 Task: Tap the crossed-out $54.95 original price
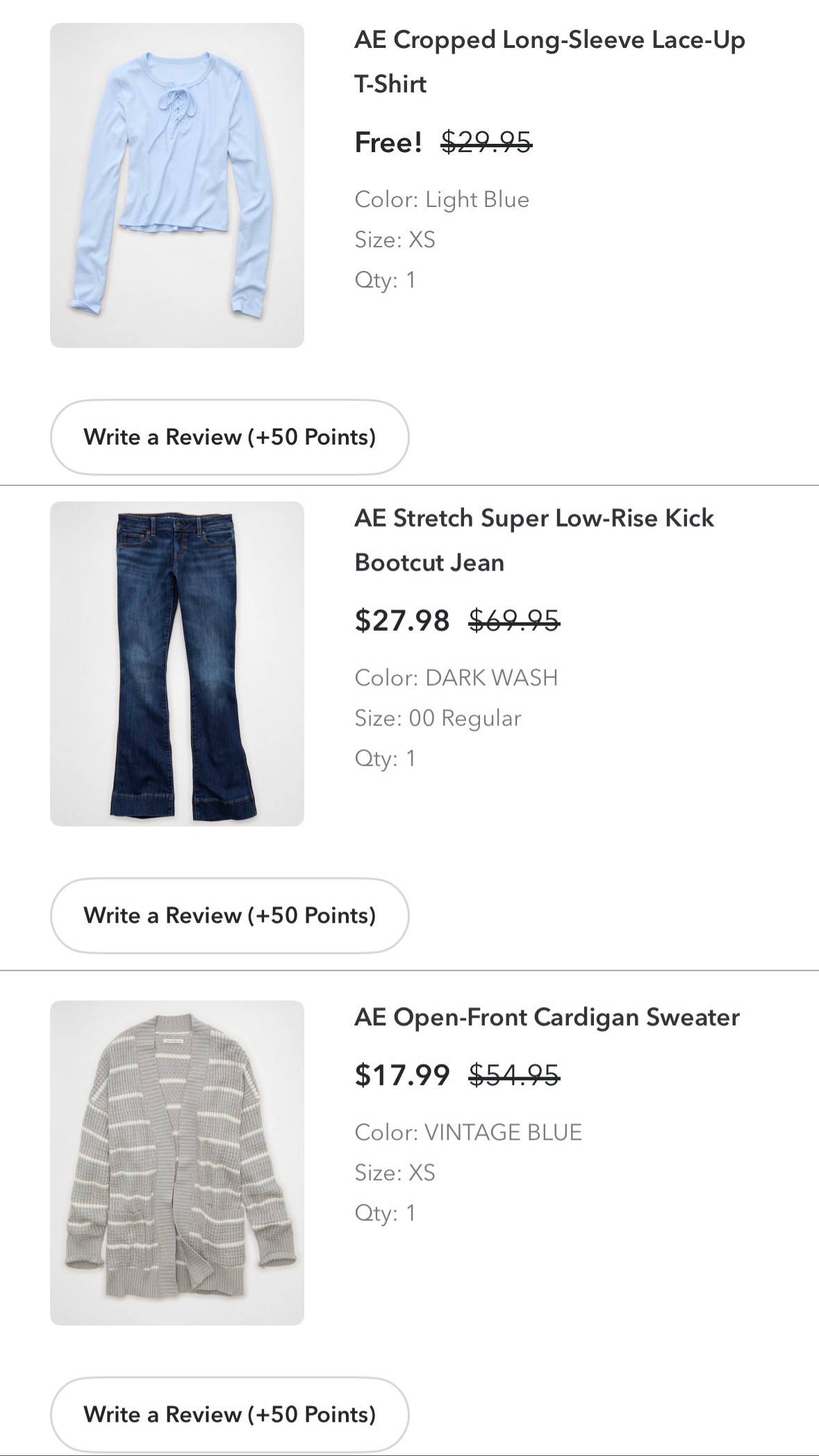pos(515,1075)
